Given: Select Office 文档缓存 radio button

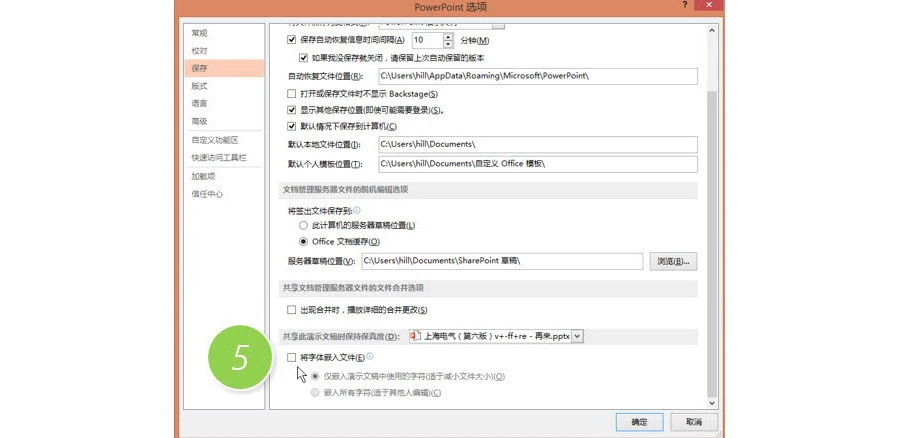Looking at the screenshot, I should tap(304, 242).
